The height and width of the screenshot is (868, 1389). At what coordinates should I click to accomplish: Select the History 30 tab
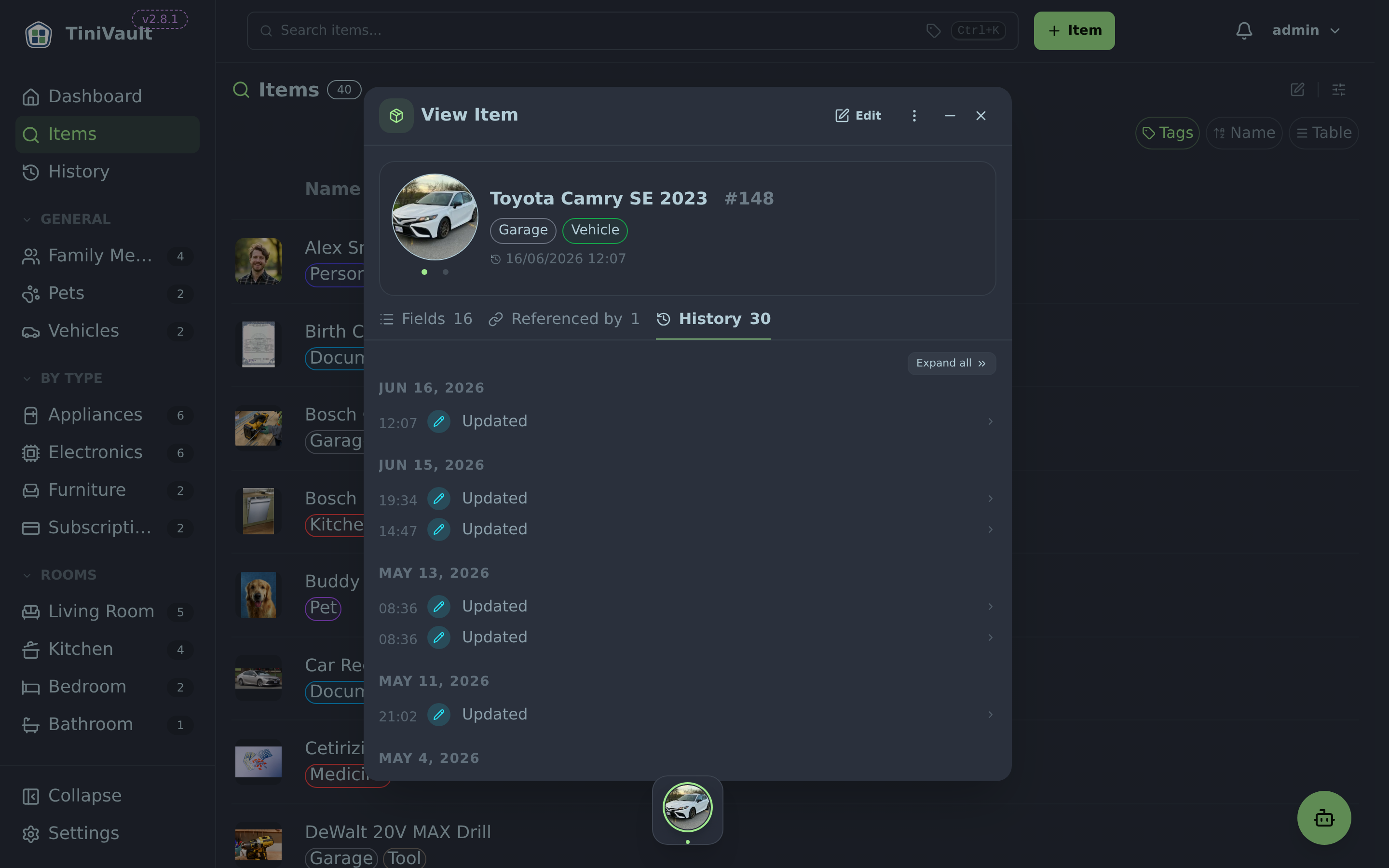pyautogui.click(x=713, y=319)
